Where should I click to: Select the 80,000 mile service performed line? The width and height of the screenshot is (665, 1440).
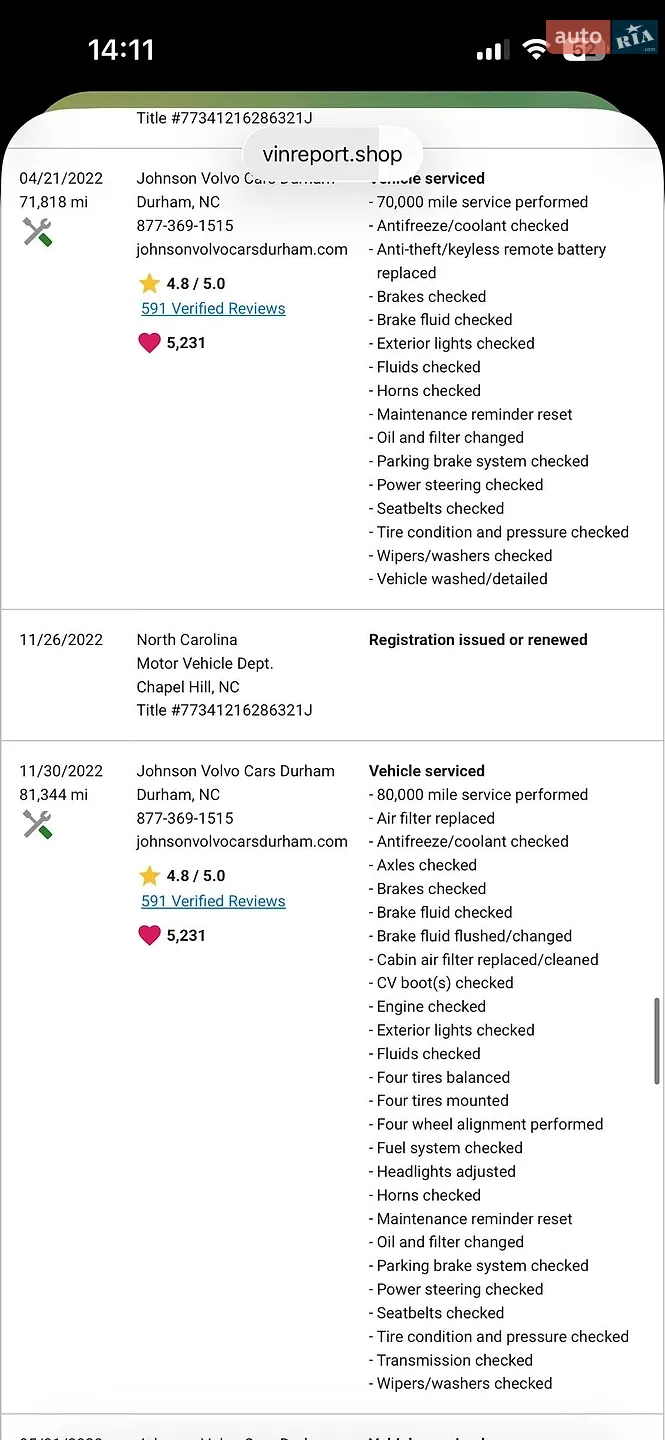point(479,795)
